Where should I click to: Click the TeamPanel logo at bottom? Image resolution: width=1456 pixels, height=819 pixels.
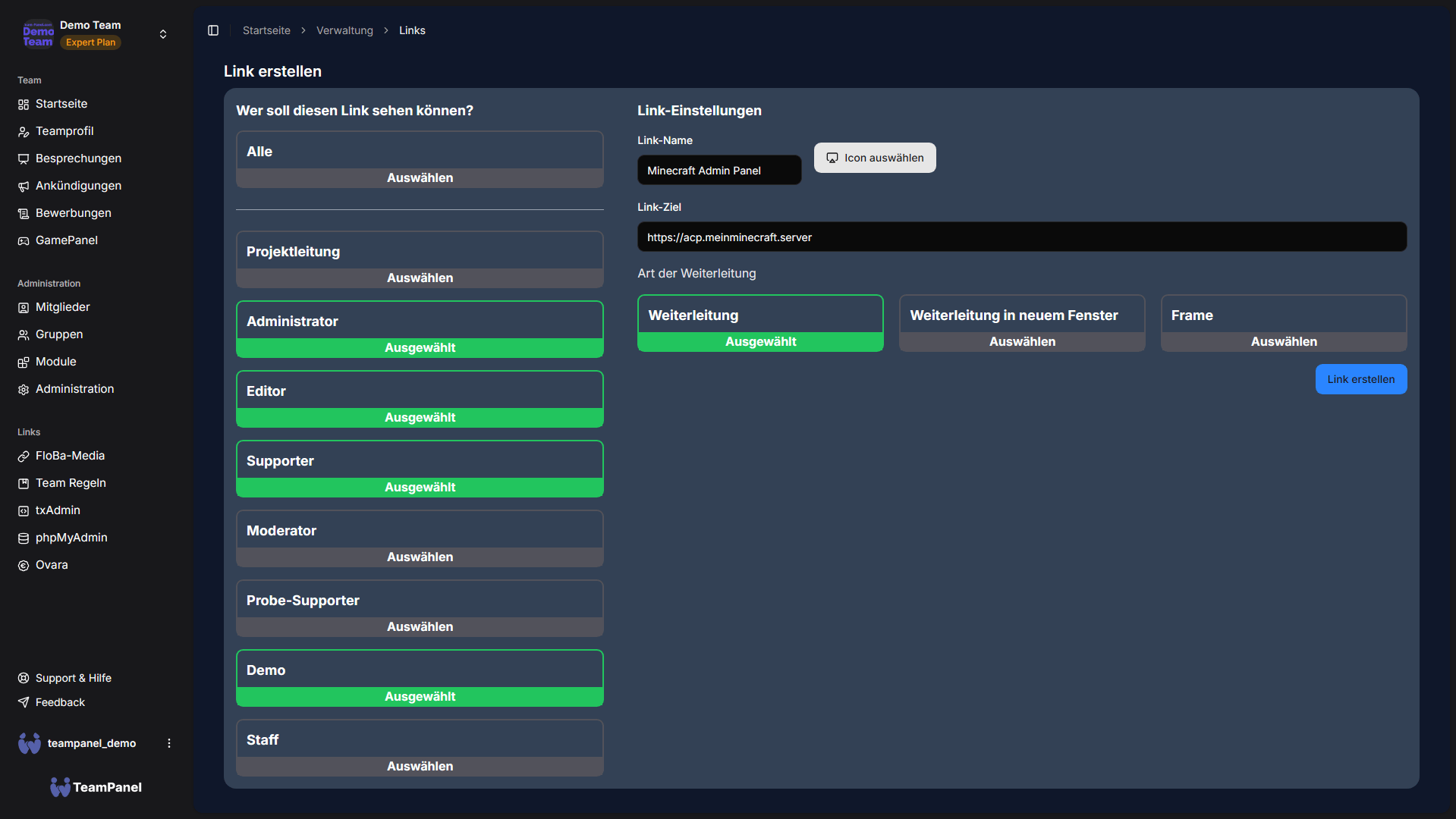pyautogui.click(x=96, y=787)
